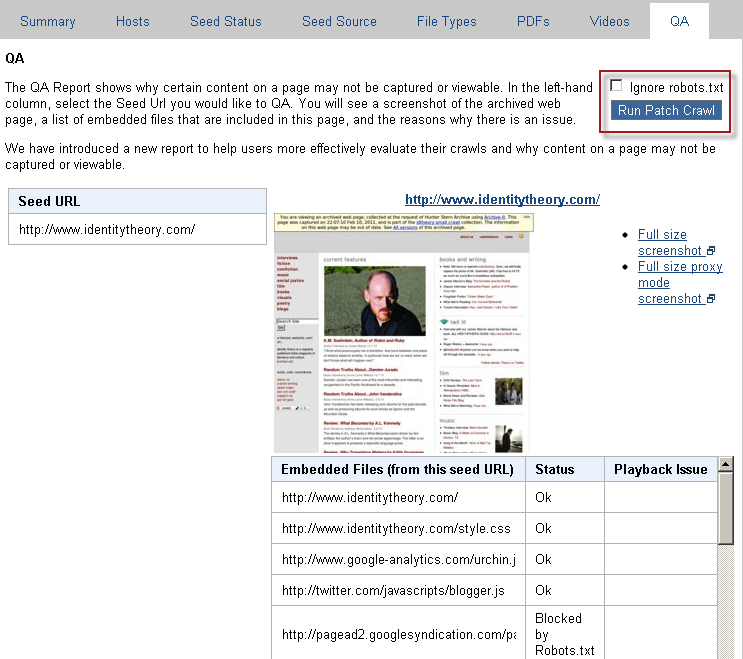Select the style.css embedded file row
Image resolution: width=743 pixels, height=659 pixels.
tap(396, 528)
